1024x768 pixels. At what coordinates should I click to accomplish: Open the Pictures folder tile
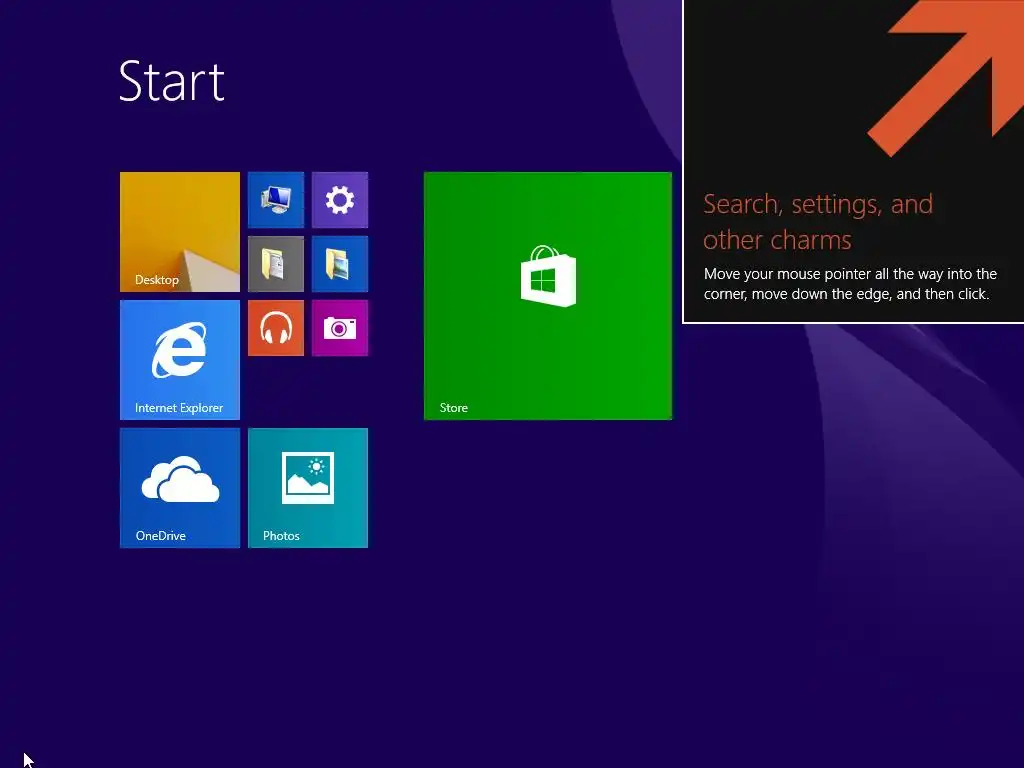pyautogui.click(x=340, y=264)
